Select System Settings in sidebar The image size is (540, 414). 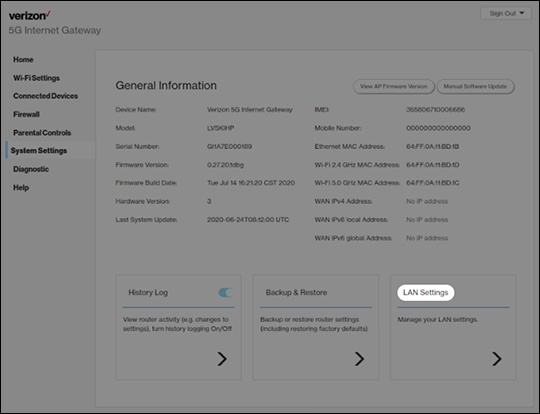(x=39, y=151)
